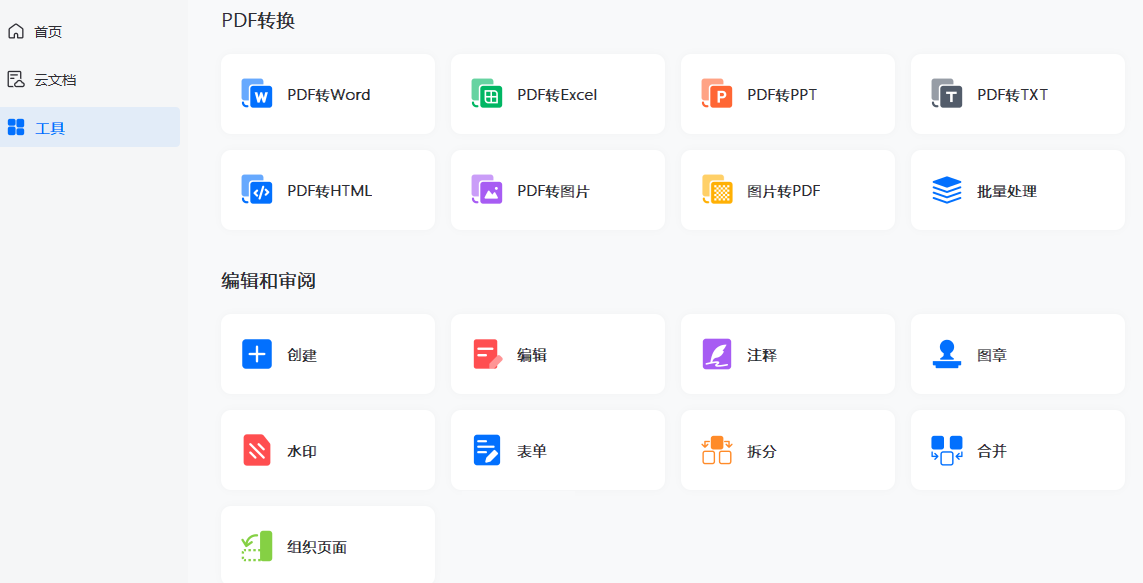The image size is (1143, 583).
Task: Open the 合并 merge card
Action: tap(1018, 450)
